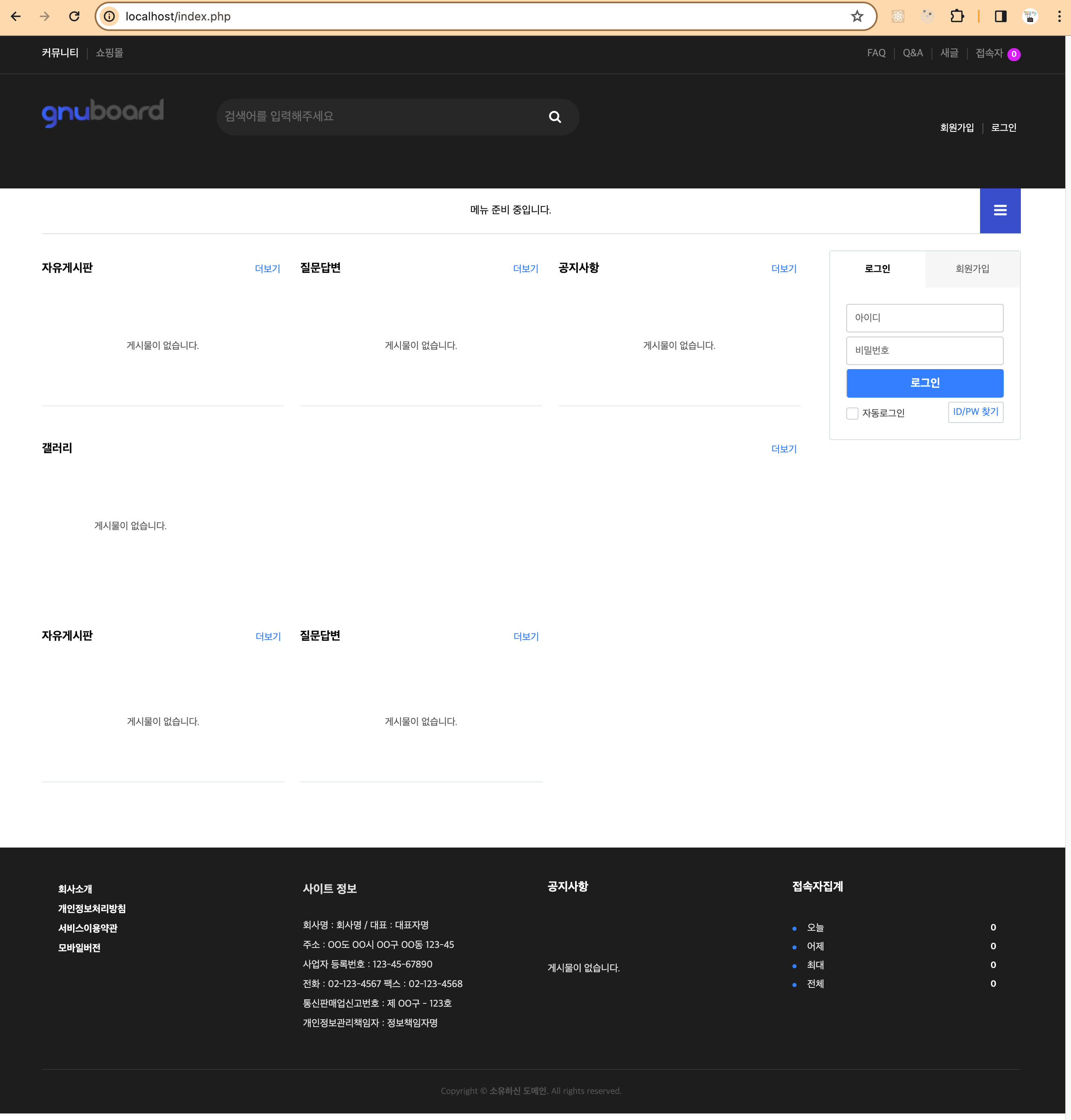Toggle browser side panel icon
Image resolution: width=1071 pixels, height=1120 pixels.
tap(1000, 17)
